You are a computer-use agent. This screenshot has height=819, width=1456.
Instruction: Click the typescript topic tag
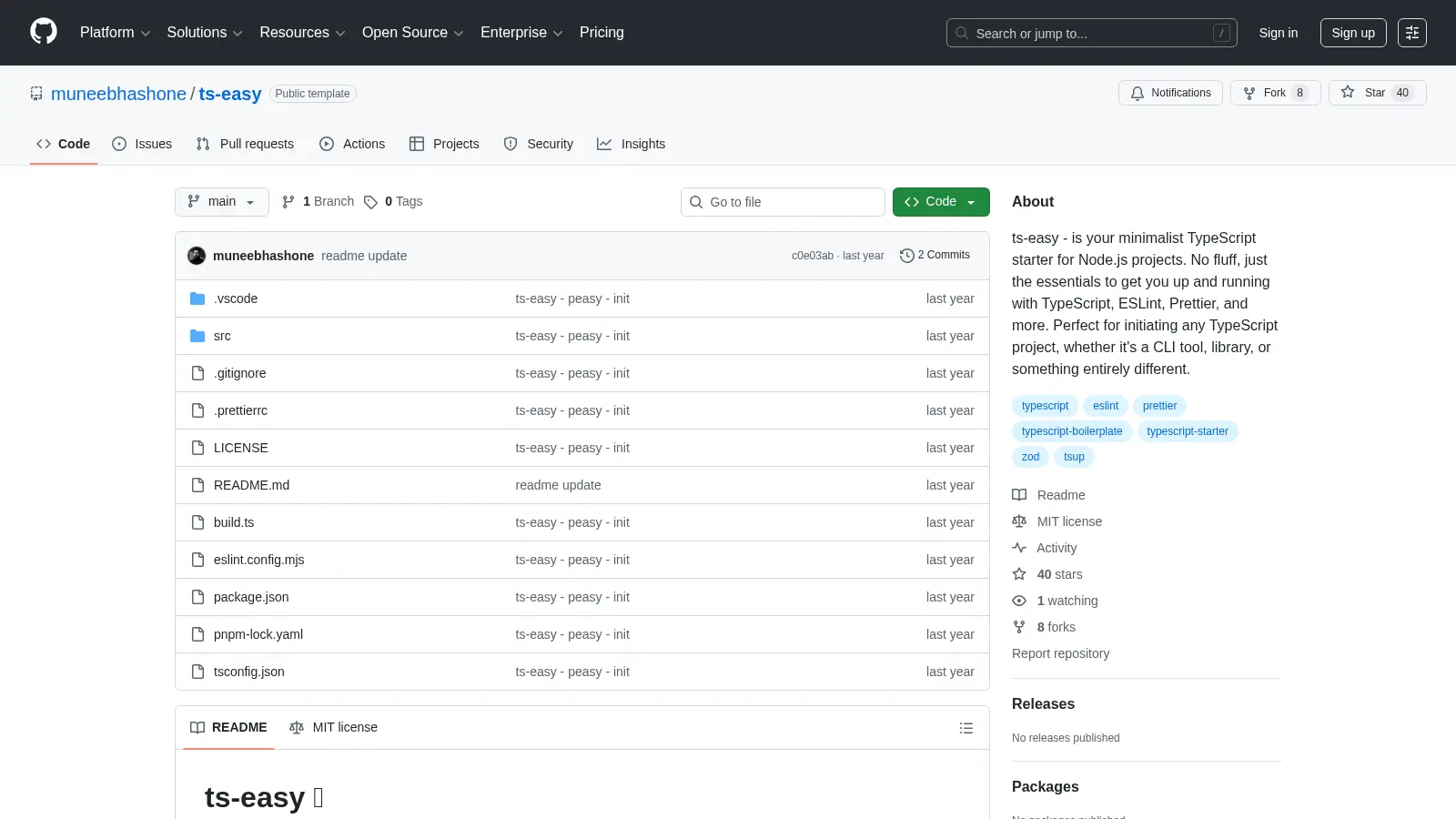[x=1045, y=406]
